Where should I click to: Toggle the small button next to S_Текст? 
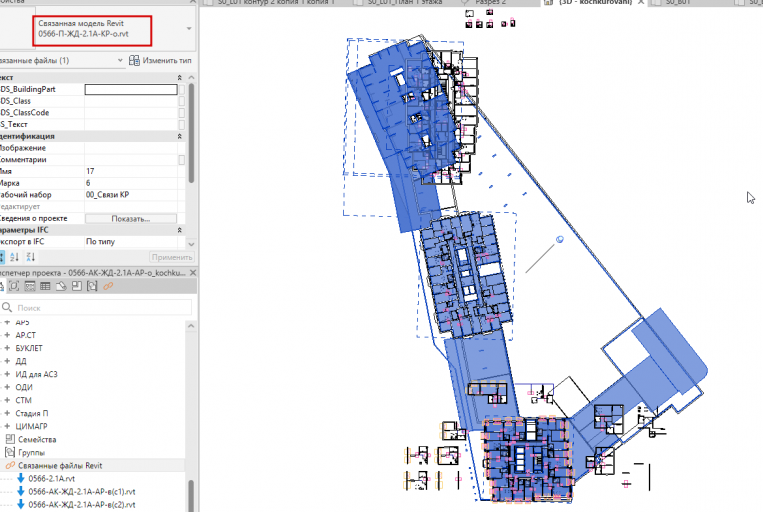pos(182,124)
